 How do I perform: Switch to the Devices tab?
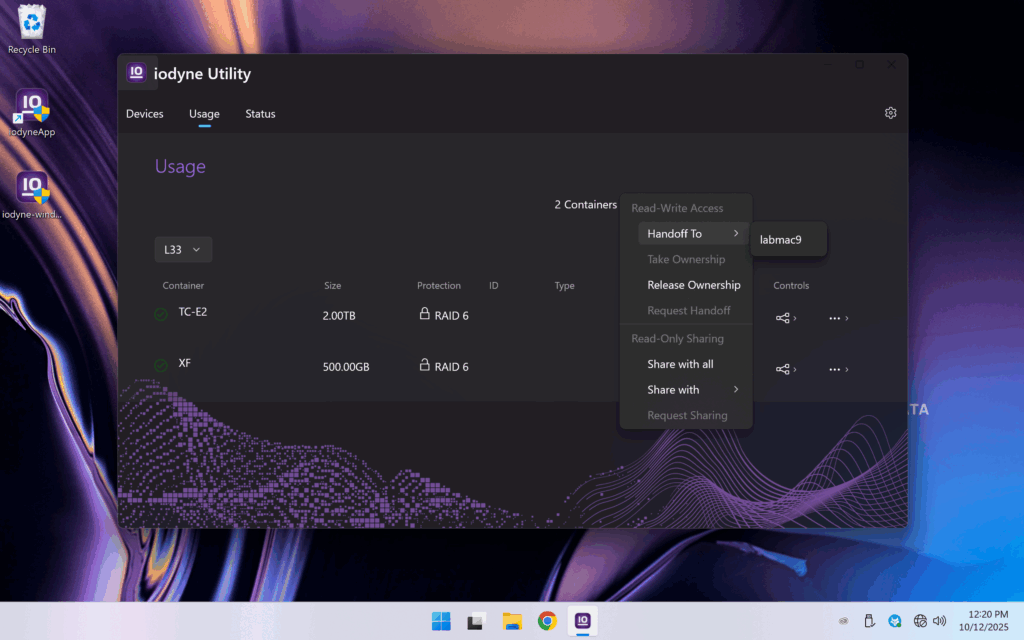coord(145,114)
